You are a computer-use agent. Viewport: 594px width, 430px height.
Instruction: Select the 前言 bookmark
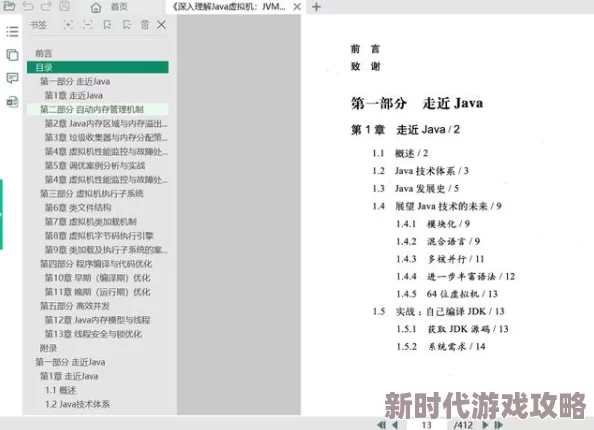(44, 53)
